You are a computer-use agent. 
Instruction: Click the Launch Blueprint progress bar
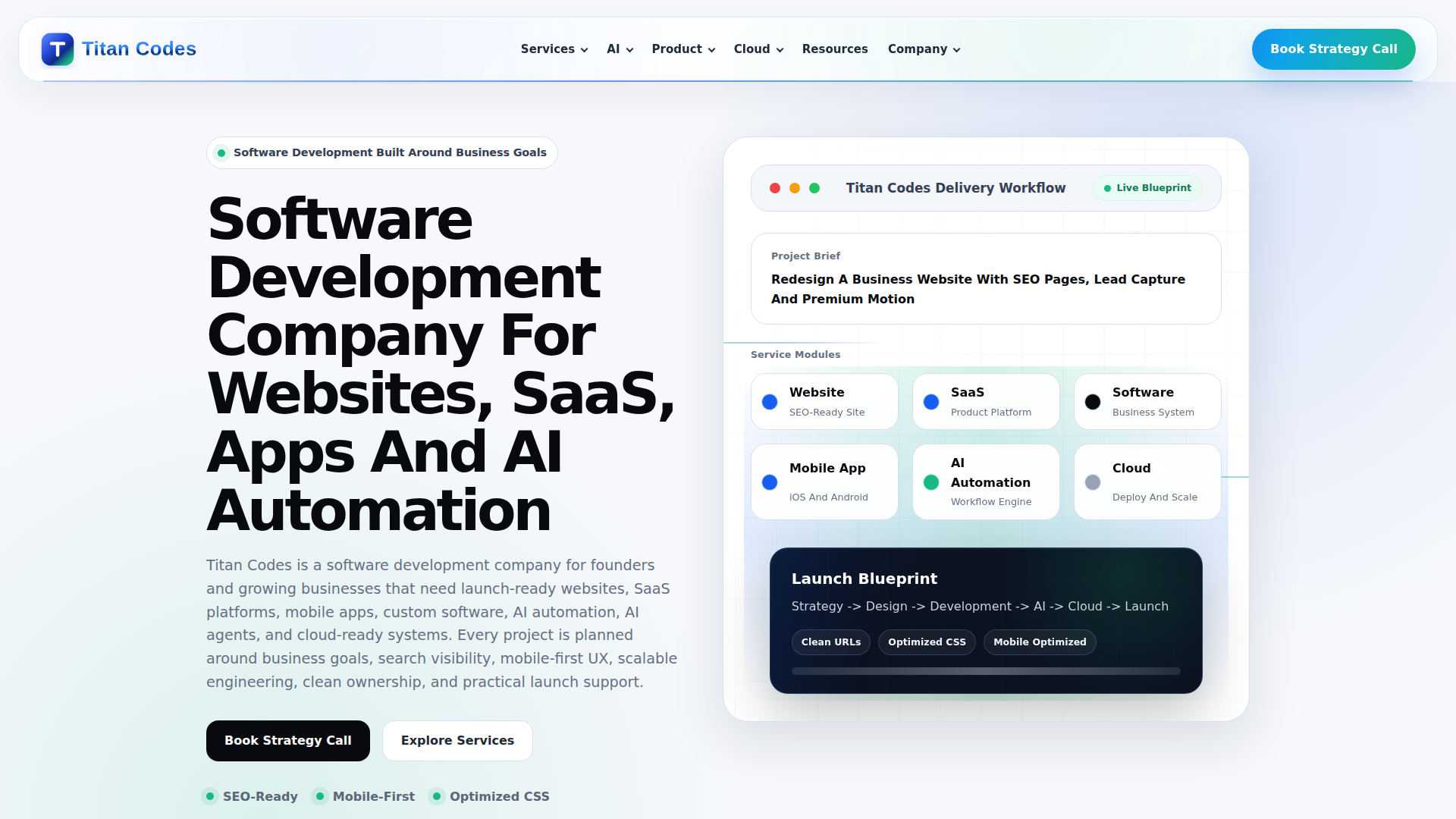[986, 671]
